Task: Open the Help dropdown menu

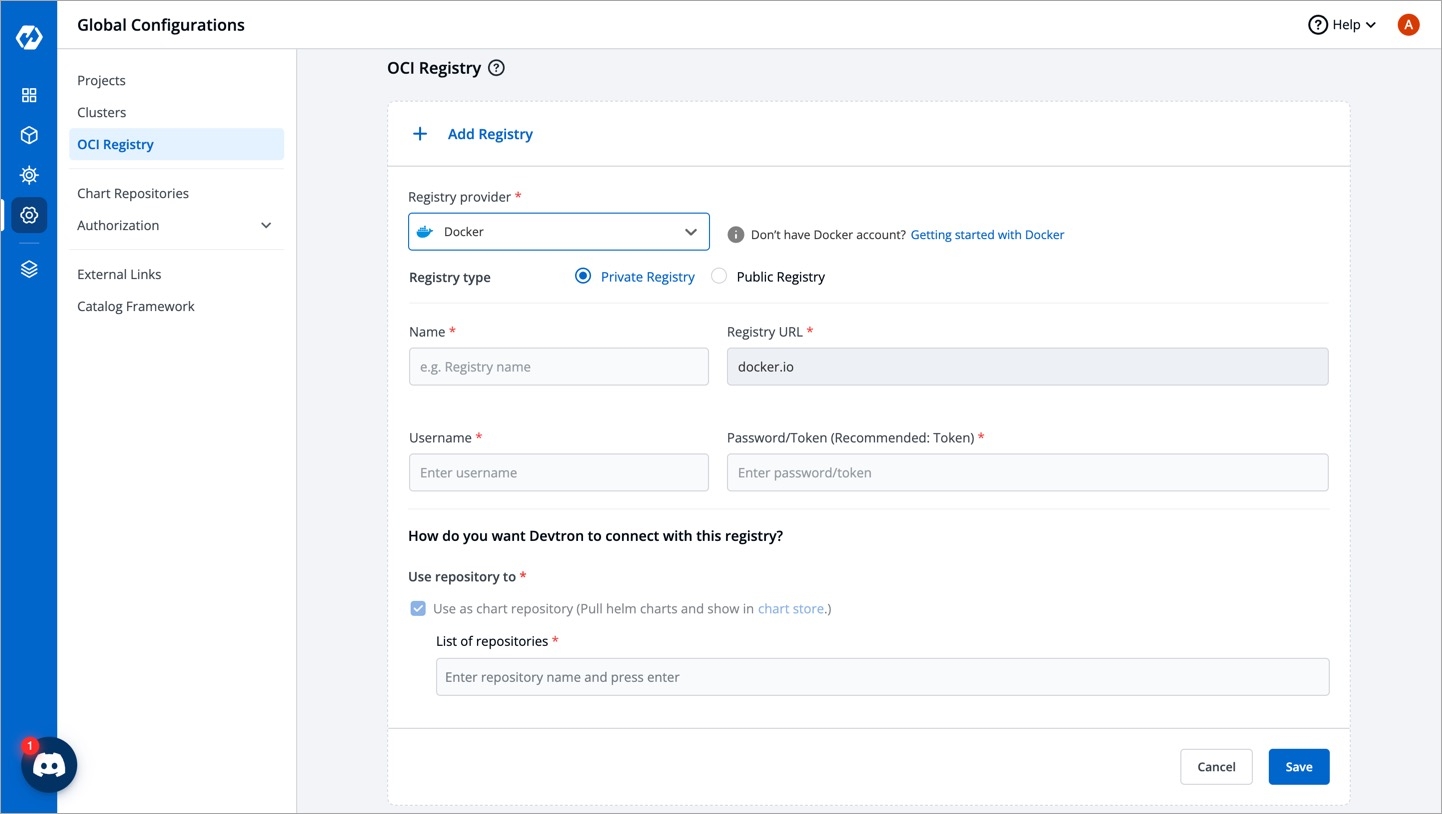Action: 1342,25
